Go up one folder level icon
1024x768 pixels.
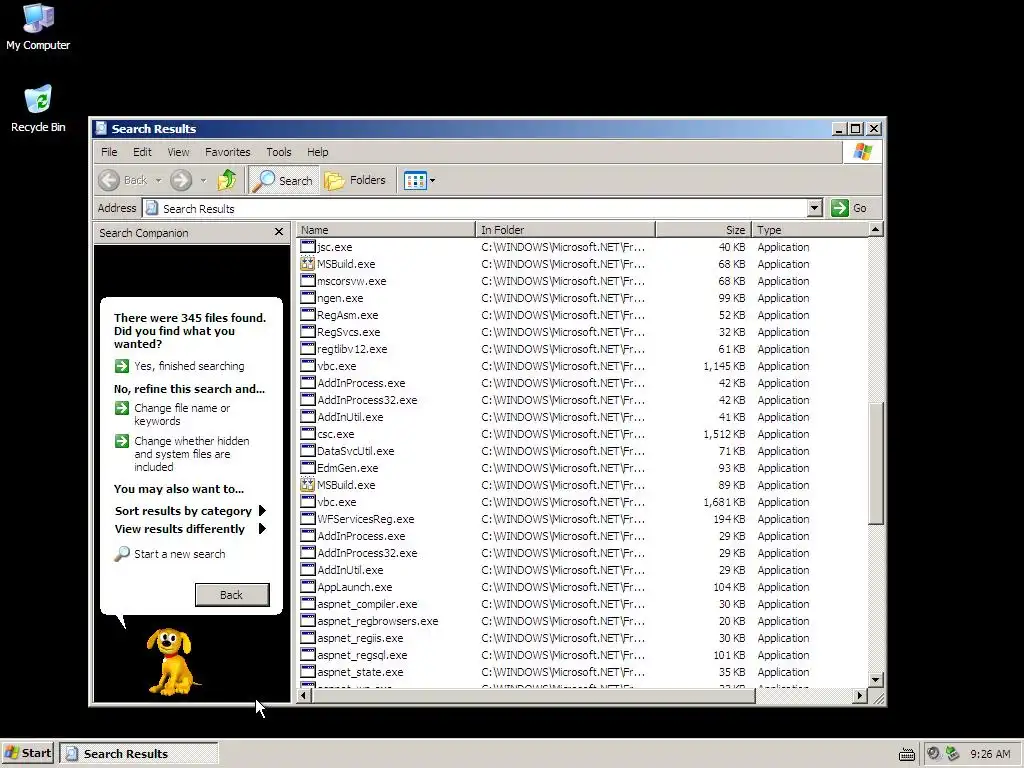point(227,180)
